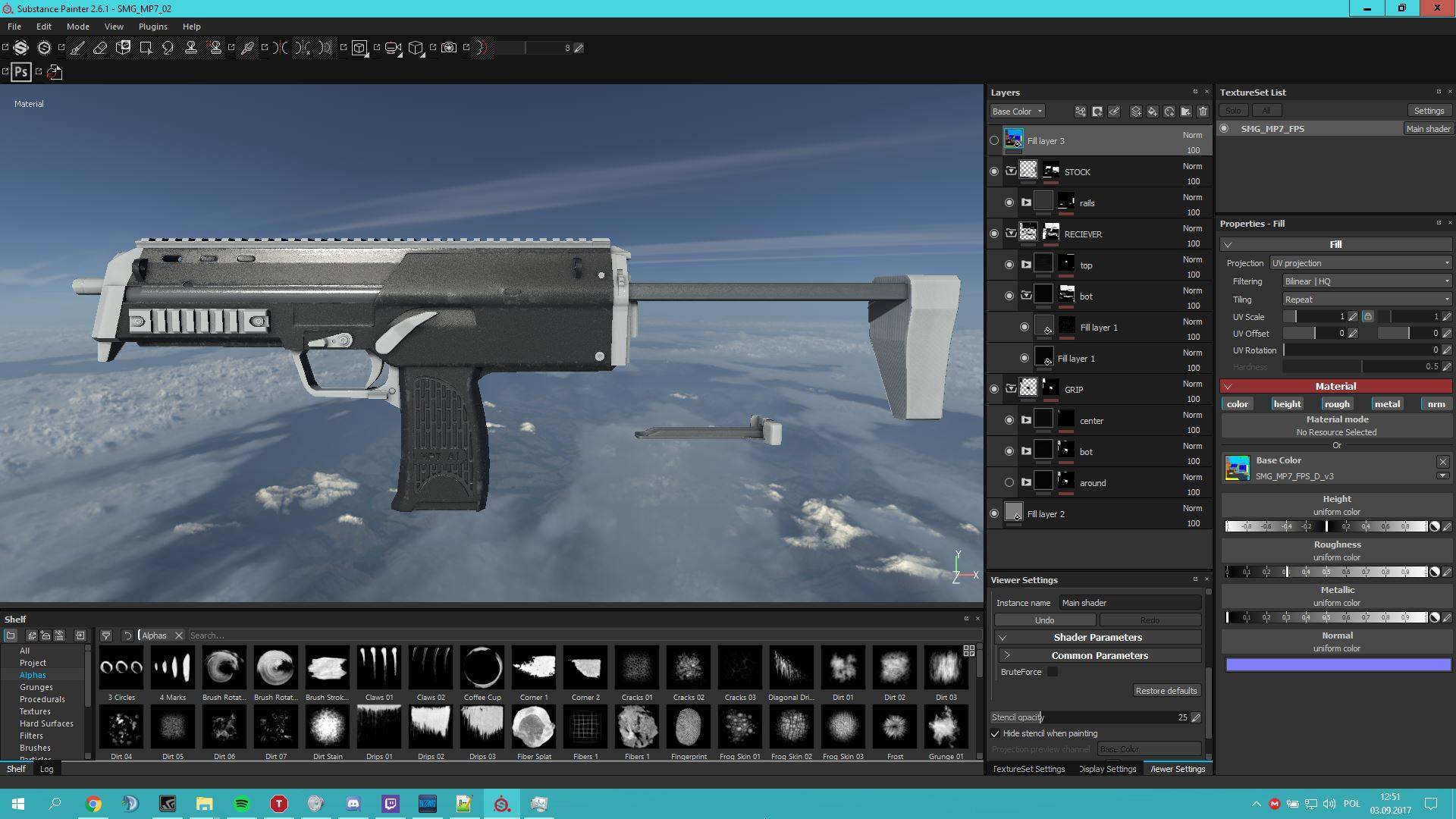Hide the STOCK folder layer
1456x819 pixels.
994,171
